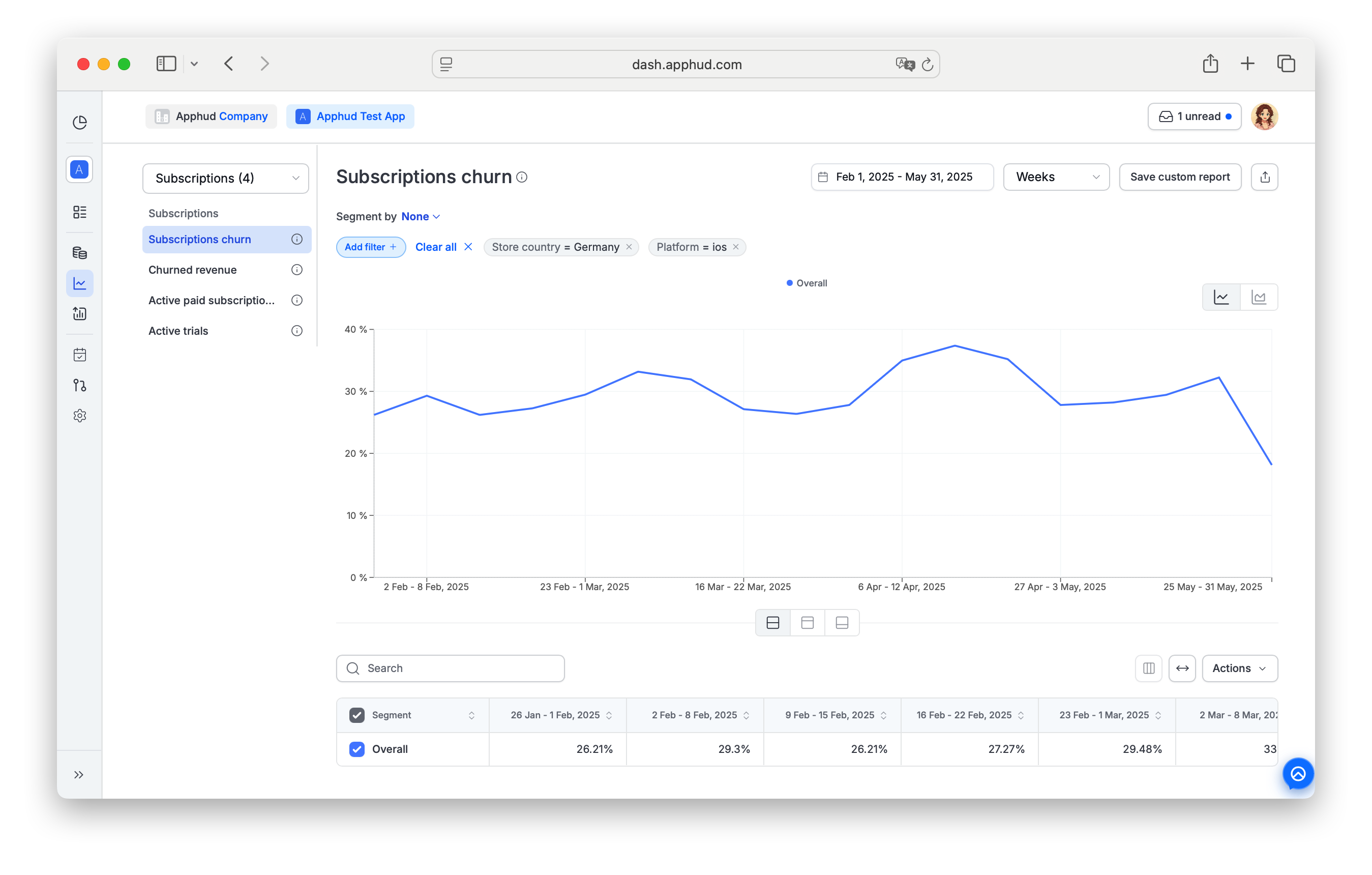Click the 29.3% value cell
The height and width of the screenshot is (875, 1372).
coord(695,749)
